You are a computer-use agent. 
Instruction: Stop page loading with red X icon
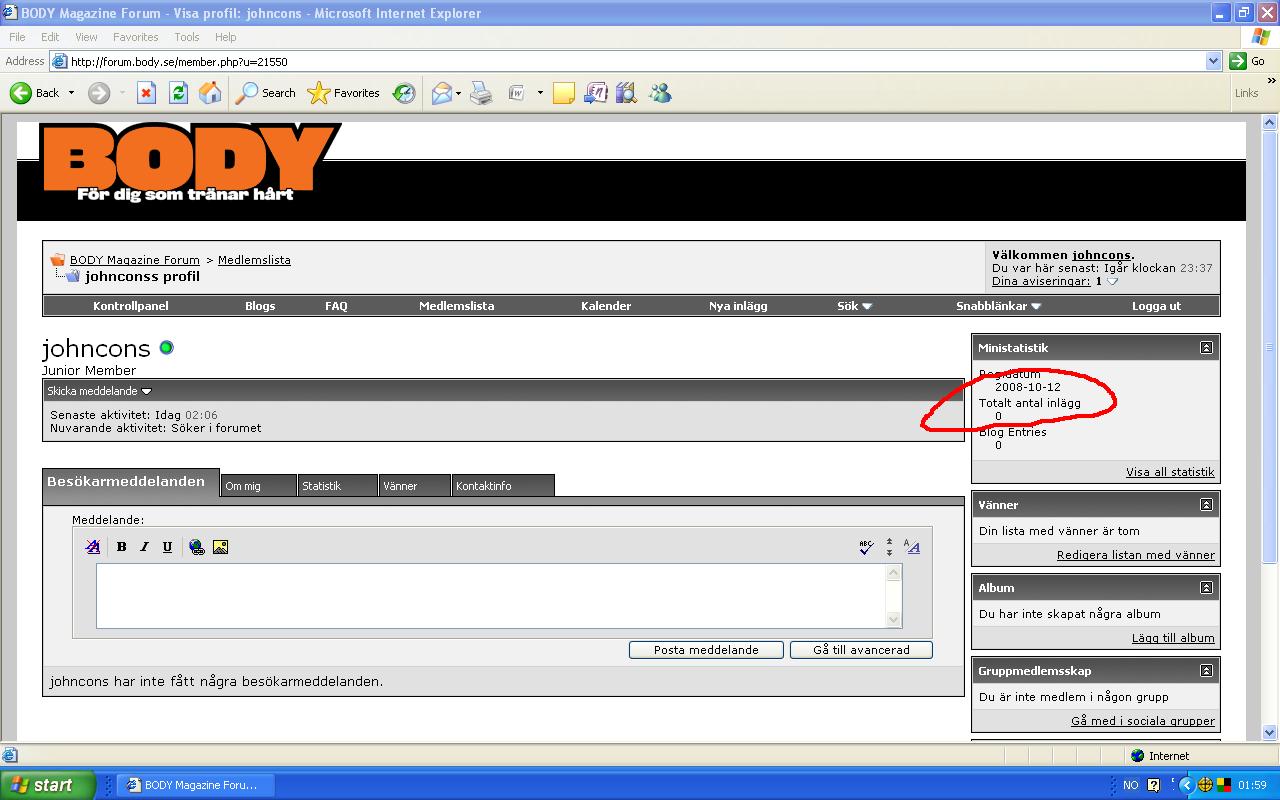146,93
